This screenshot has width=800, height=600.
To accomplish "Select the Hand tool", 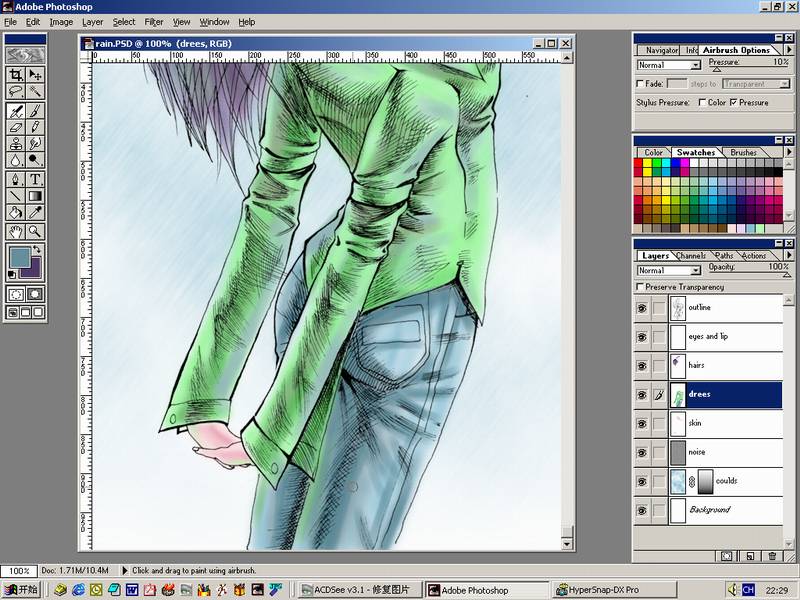I will click(16, 232).
